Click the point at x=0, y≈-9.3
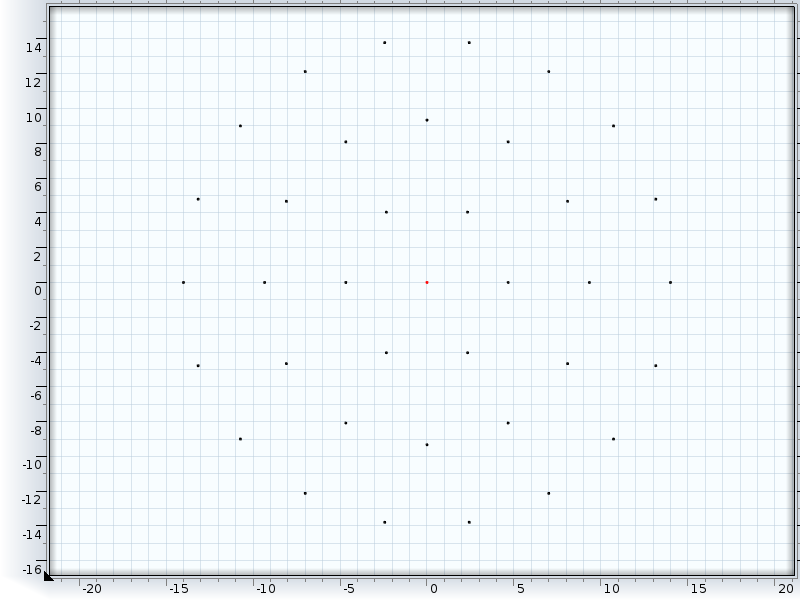Viewport: 800px width, 600px height. [x=427, y=445]
